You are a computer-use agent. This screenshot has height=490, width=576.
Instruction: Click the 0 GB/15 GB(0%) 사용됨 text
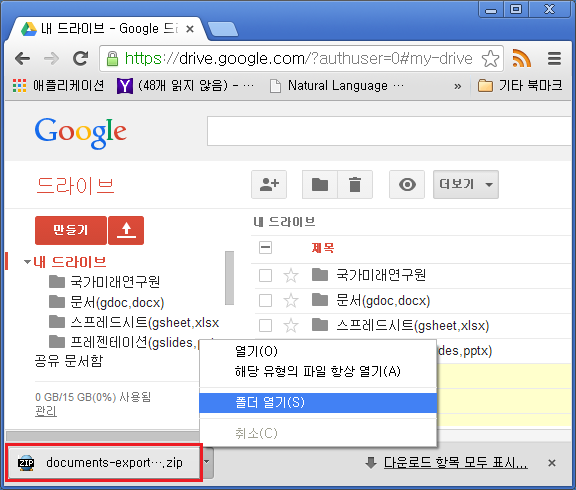pyautogui.click(x=93, y=397)
